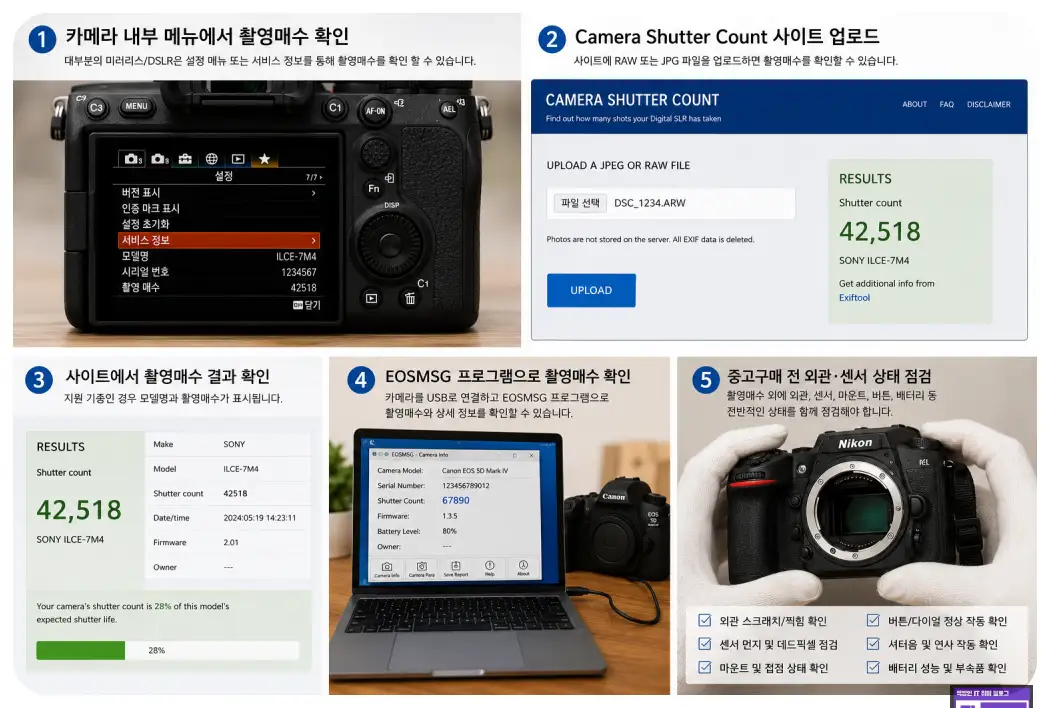This screenshot has height=708, width=1050.
Task: Open FAQ in site navigation
Action: [x=946, y=104]
